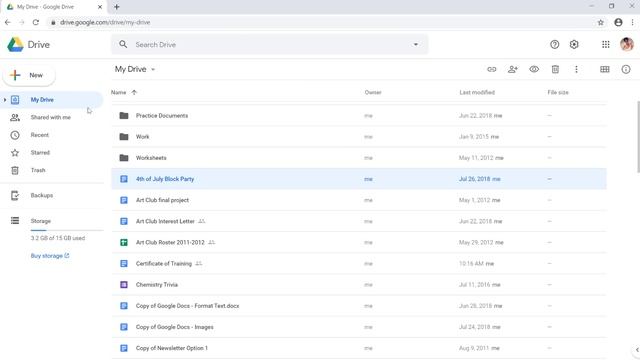Reverse sort direction with the Name arrow
The width and height of the screenshot is (640, 360).
pyautogui.click(x=134, y=92)
